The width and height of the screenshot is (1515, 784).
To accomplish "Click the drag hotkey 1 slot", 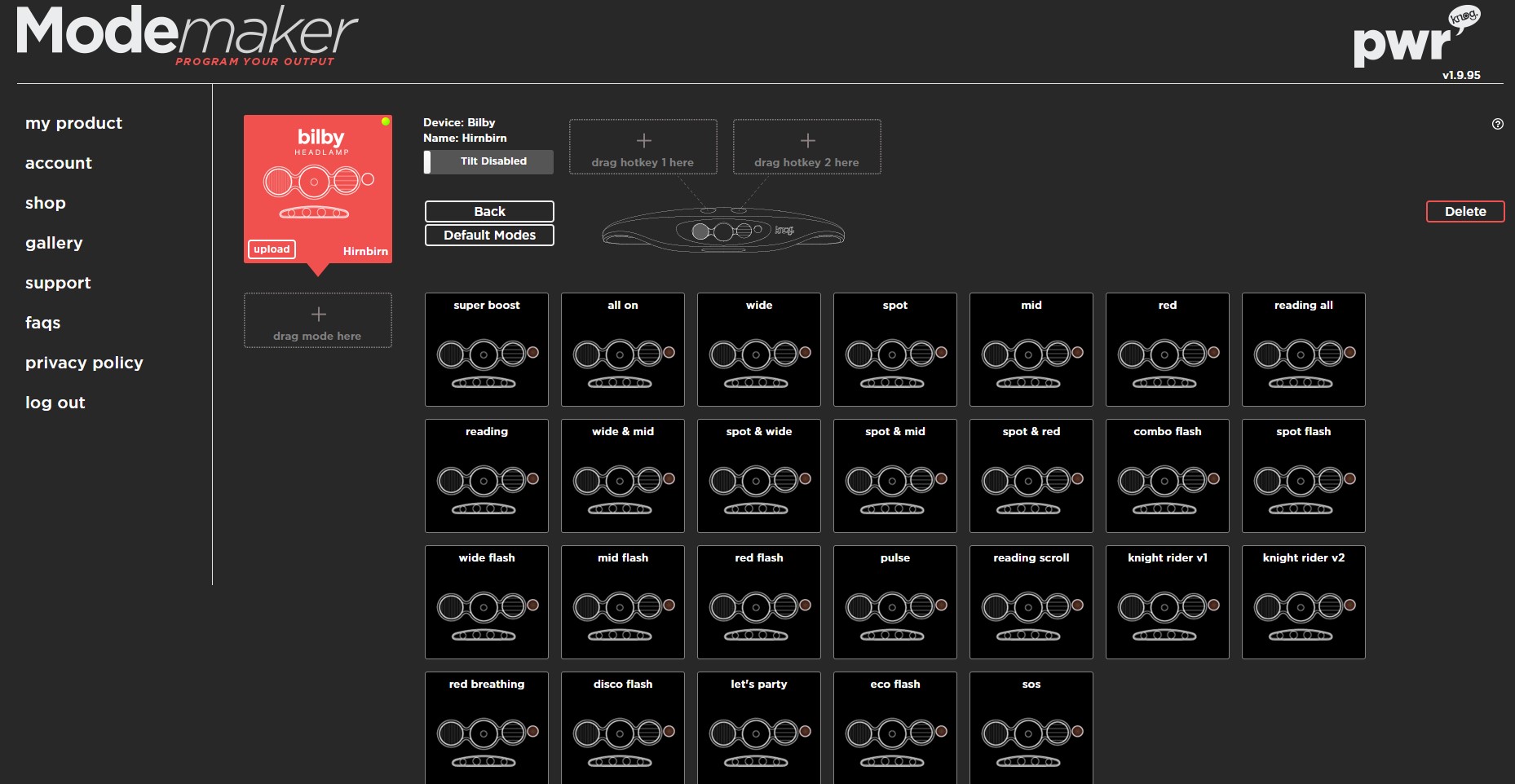I will tap(643, 147).
